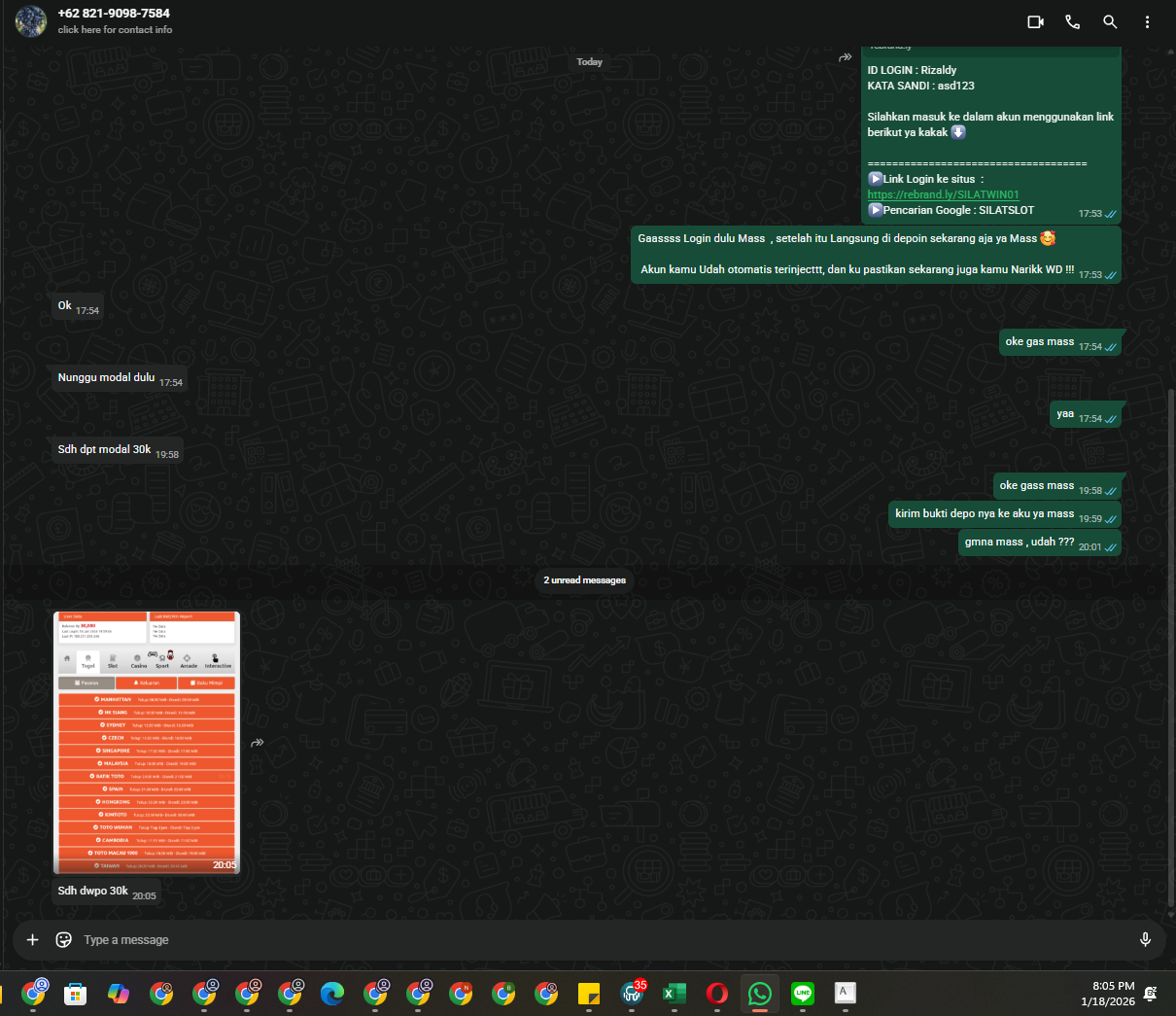The height and width of the screenshot is (1016, 1176).
Task: Click the 'Today' date label
Action: (x=589, y=61)
